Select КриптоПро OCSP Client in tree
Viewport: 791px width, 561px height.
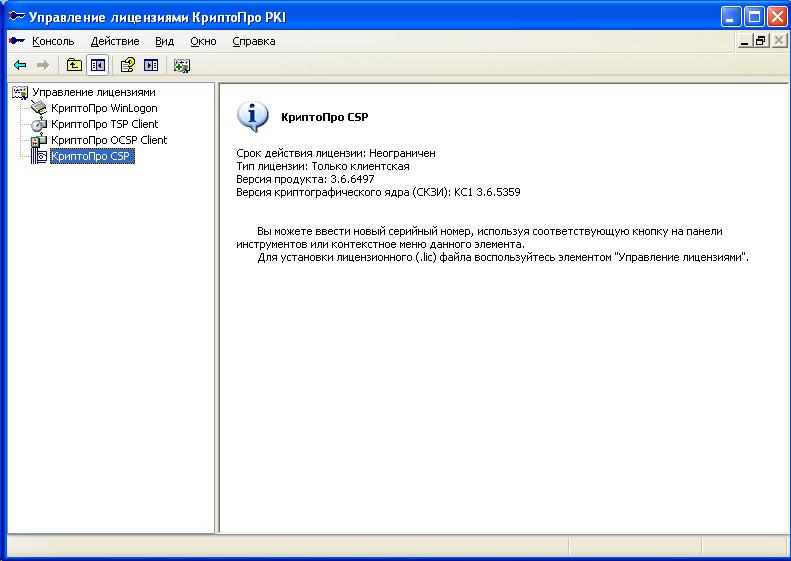point(109,140)
